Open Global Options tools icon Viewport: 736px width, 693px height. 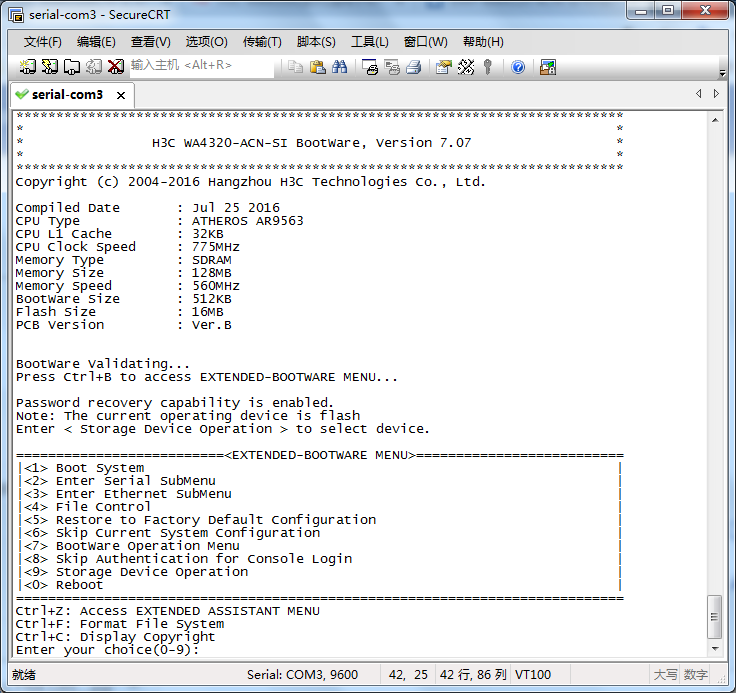click(x=466, y=67)
